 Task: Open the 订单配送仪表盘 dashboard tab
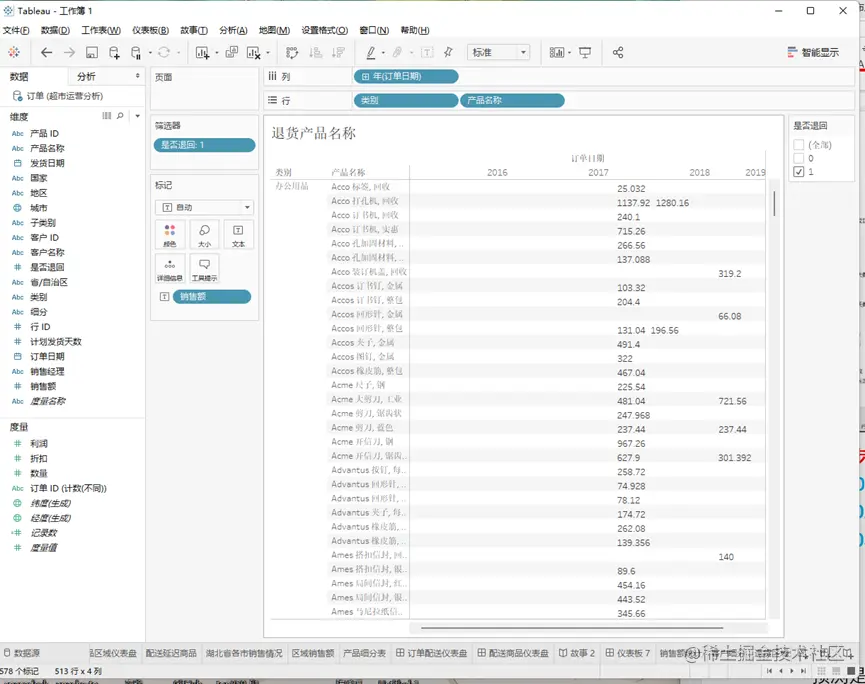(431, 653)
